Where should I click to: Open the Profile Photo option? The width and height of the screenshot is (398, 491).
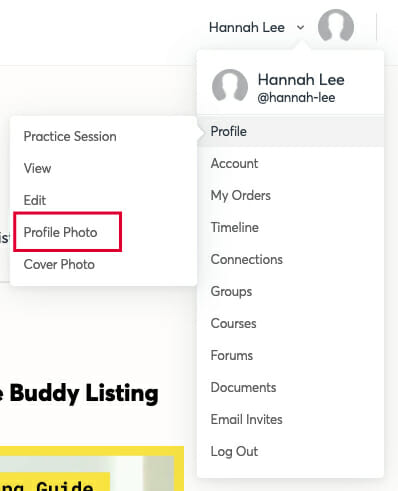(60, 232)
